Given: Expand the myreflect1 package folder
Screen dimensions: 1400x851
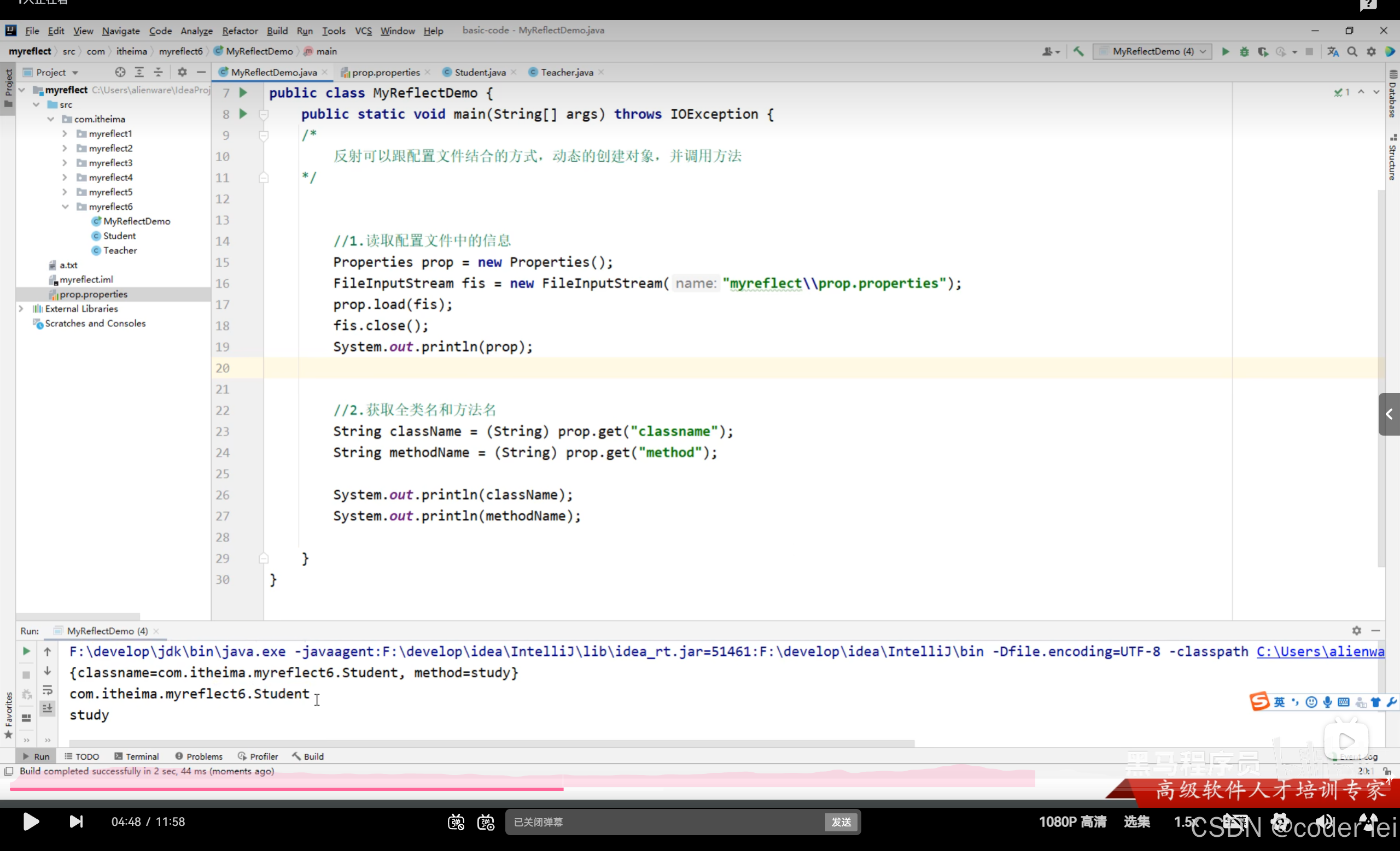Looking at the screenshot, I should click(x=65, y=134).
